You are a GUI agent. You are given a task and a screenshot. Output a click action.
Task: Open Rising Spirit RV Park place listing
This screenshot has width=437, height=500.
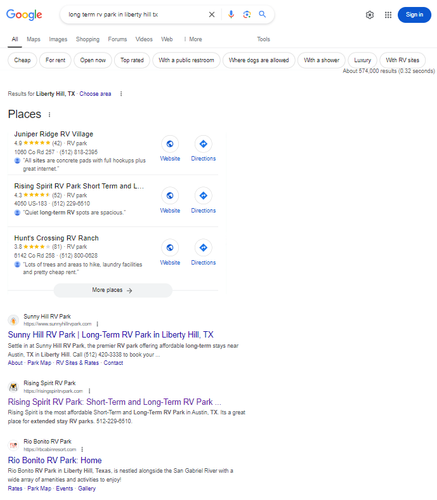click(x=79, y=186)
